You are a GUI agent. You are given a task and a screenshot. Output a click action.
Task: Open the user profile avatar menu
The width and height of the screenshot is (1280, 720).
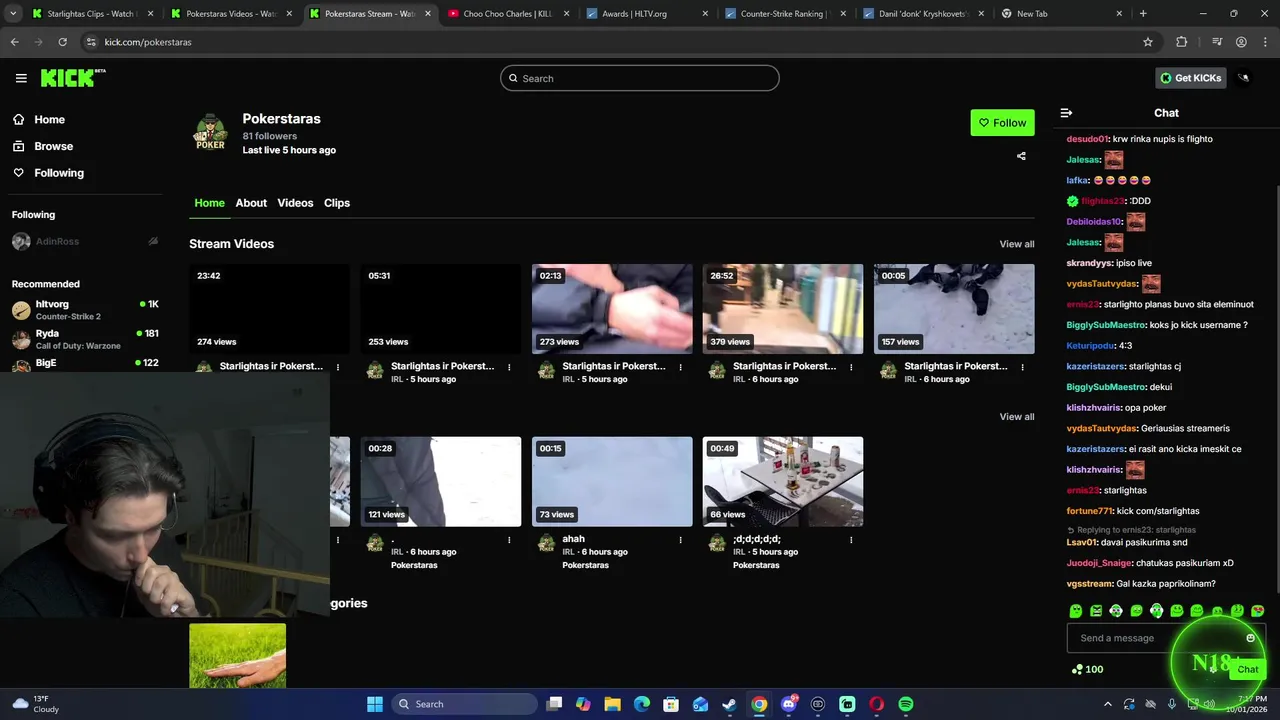1244,78
